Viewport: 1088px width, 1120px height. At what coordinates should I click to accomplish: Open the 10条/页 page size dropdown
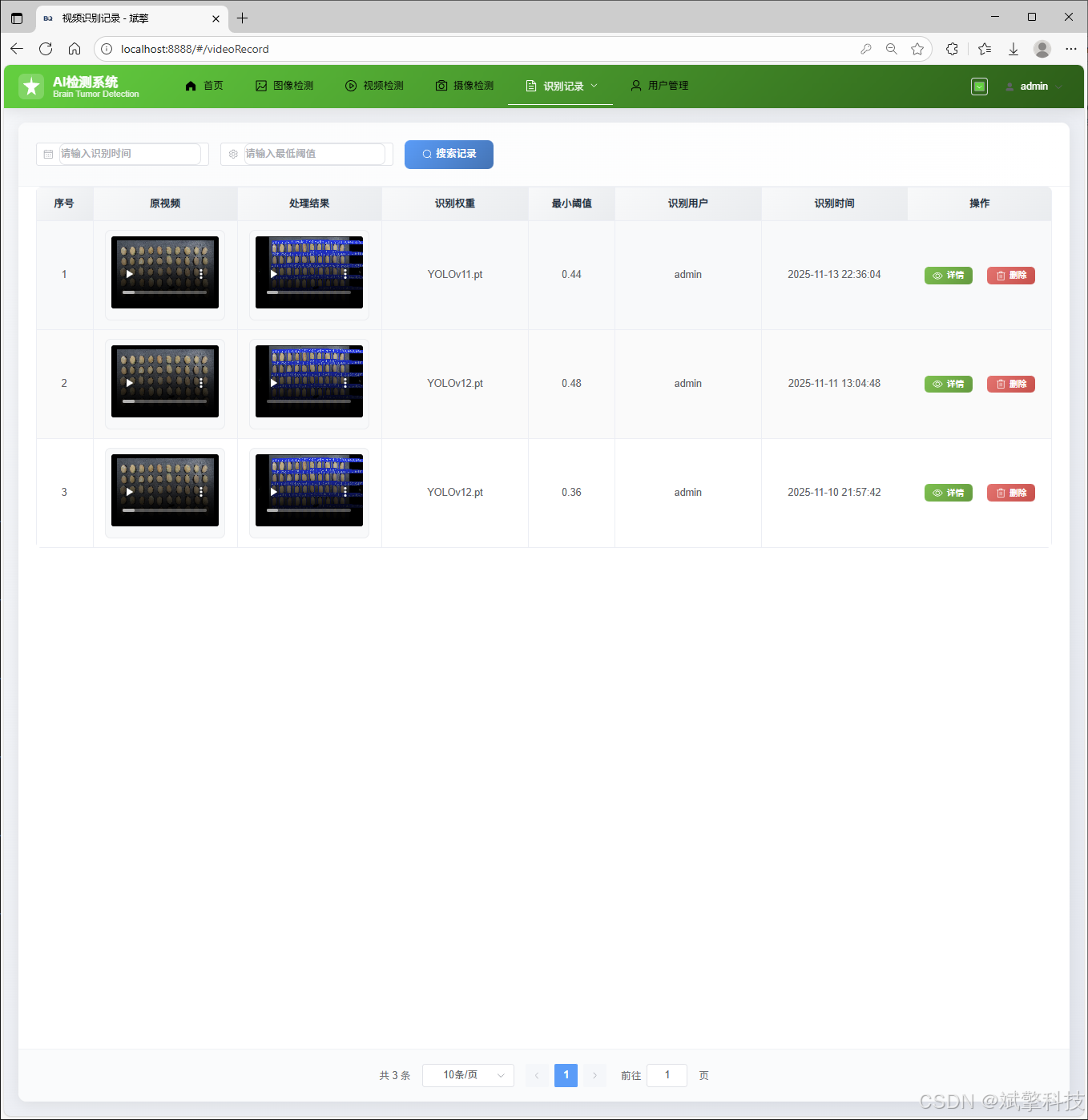[468, 1075]
